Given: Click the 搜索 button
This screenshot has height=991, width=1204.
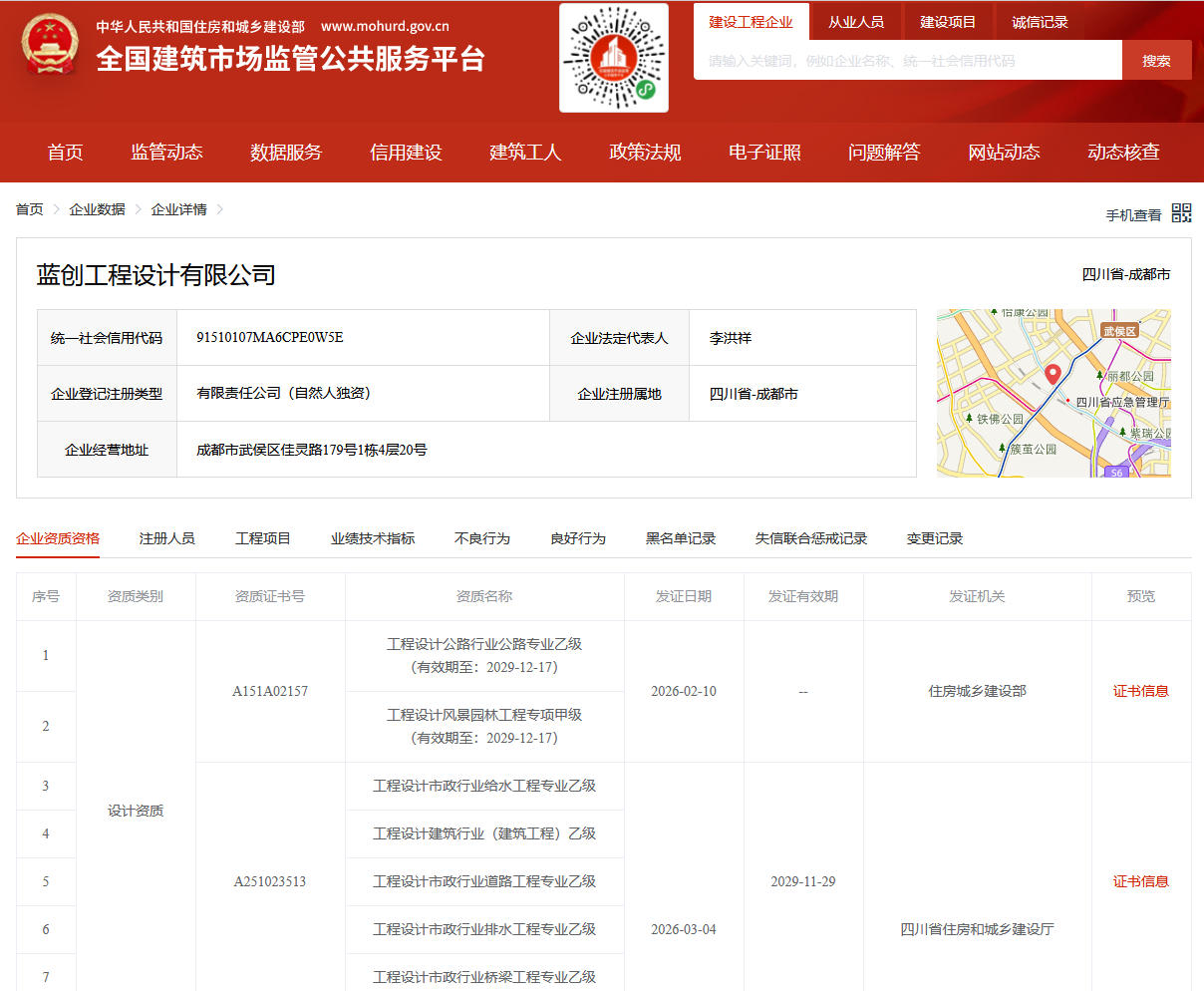Looking at the screenshot, I should pyautogui.click(x=1157, y=61).
